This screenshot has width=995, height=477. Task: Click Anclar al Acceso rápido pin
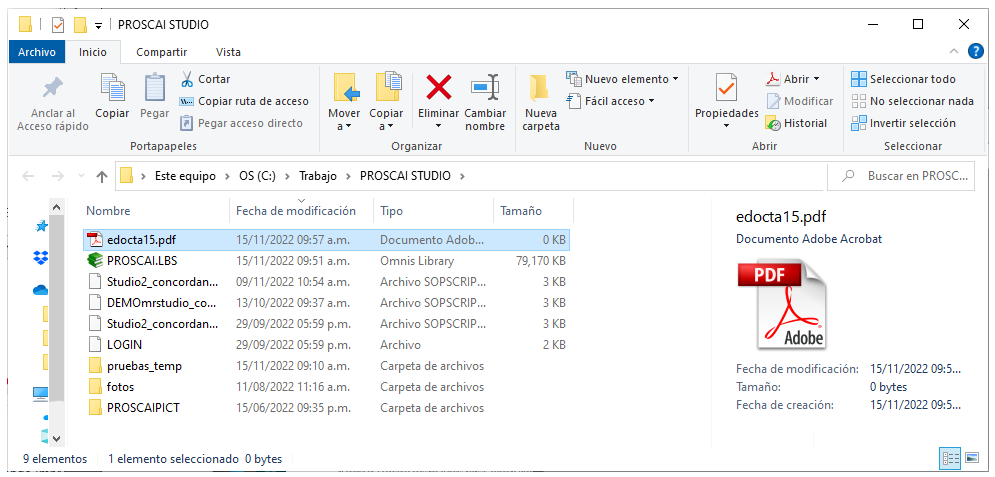53,88
